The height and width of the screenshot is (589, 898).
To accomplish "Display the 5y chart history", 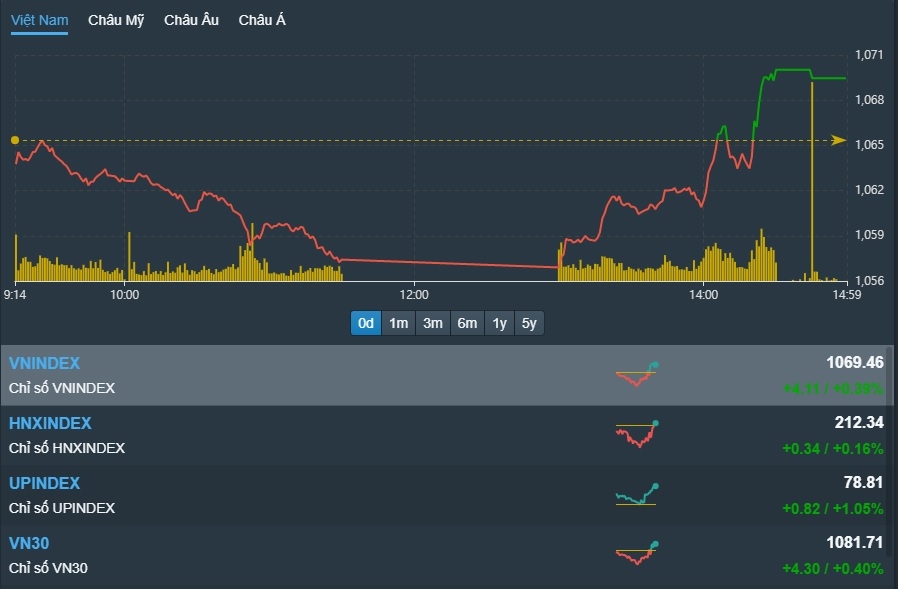I will (529, 323).
